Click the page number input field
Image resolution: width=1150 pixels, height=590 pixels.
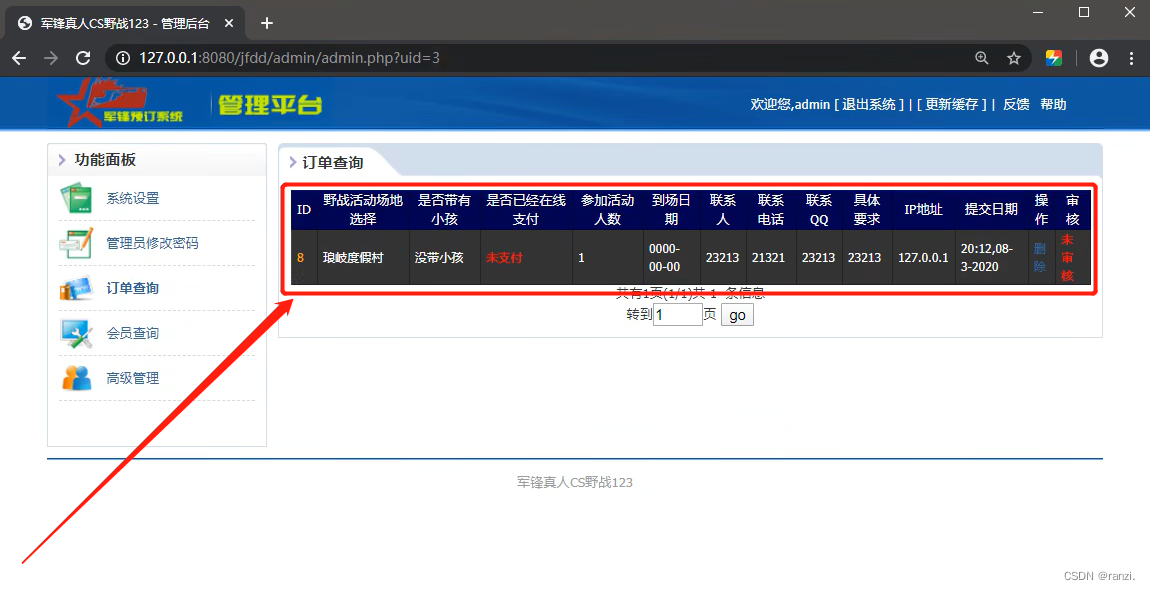(x=678, y=315)
